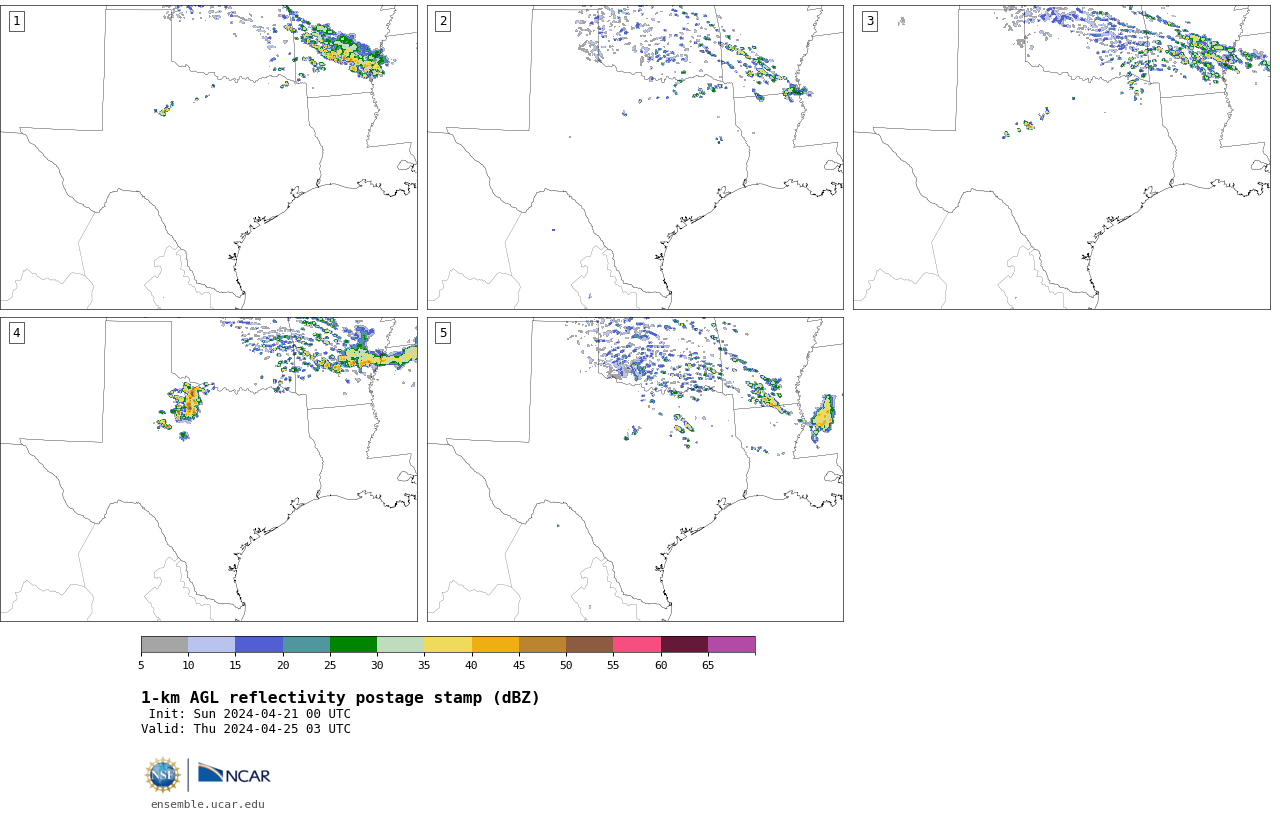Click the dark brown 50-55 dBZ swatch

click(x=590, y=644)
